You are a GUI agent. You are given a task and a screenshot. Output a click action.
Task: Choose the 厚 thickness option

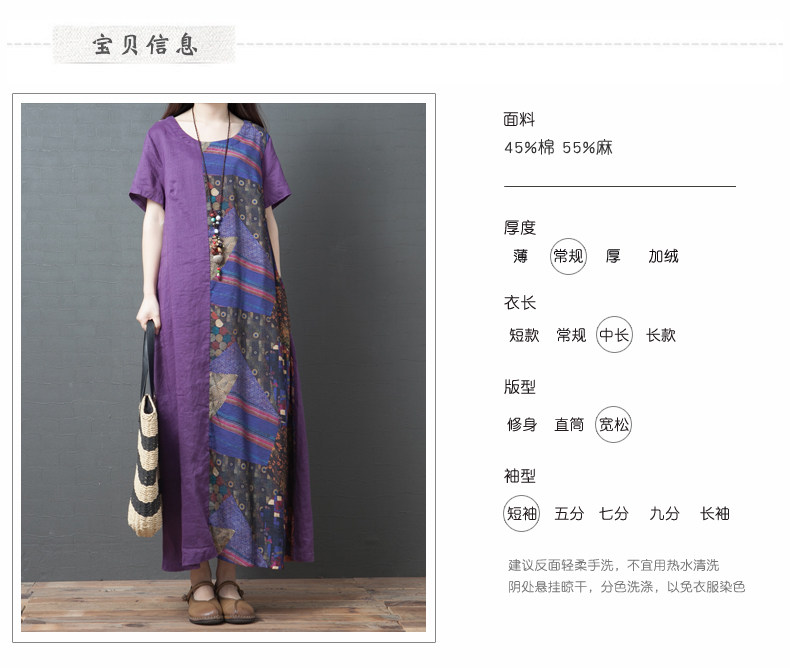(x=613, y=256)
